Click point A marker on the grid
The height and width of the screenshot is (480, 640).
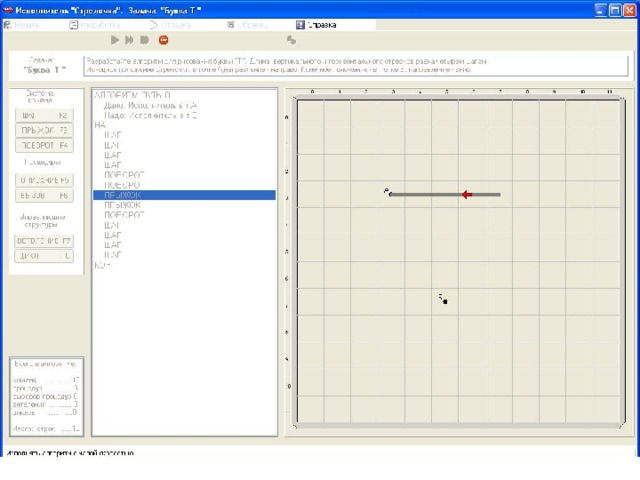click(x=388, y=193)
